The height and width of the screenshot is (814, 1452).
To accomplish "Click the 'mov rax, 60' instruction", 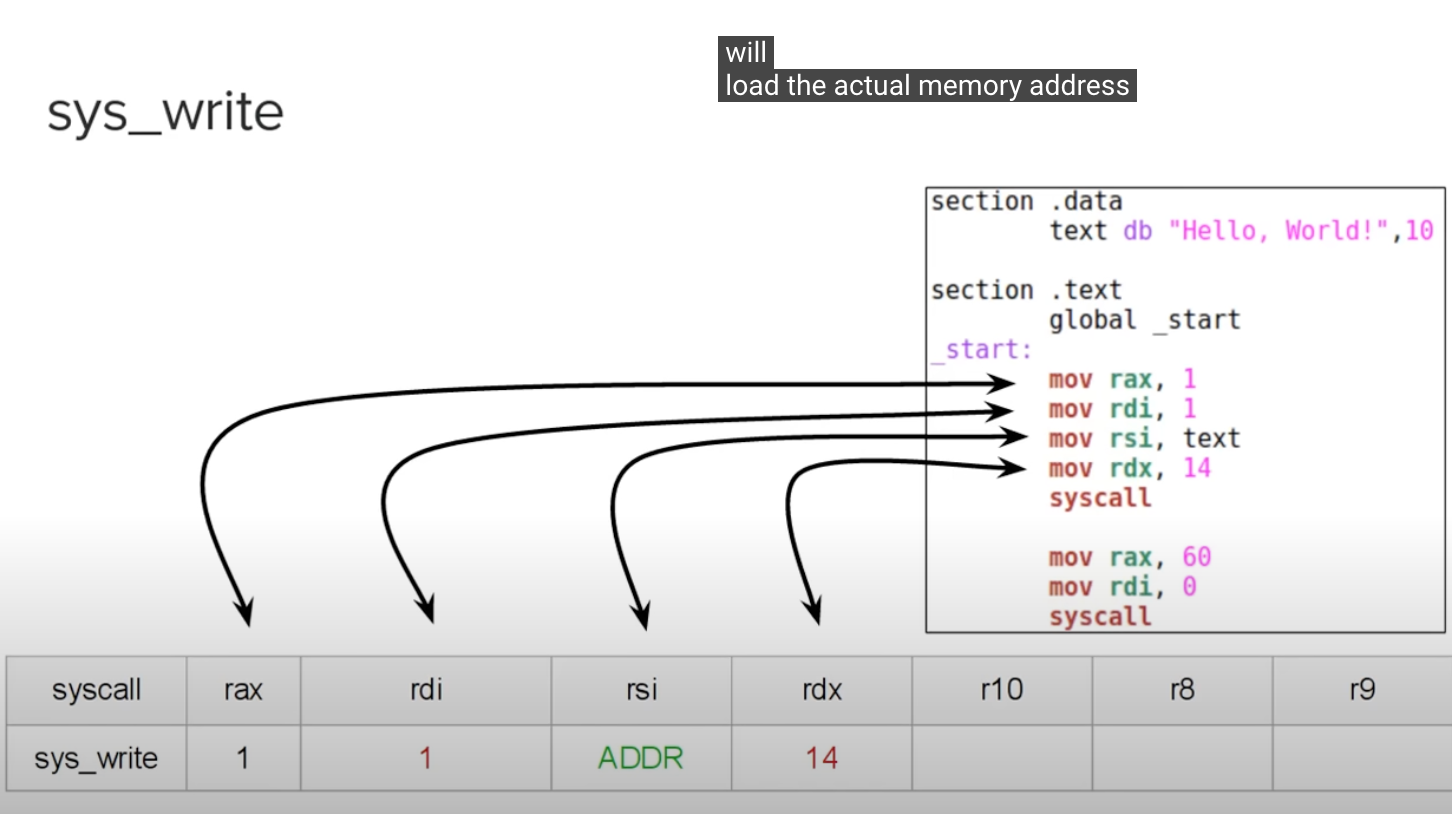I will coord(1130,557).
